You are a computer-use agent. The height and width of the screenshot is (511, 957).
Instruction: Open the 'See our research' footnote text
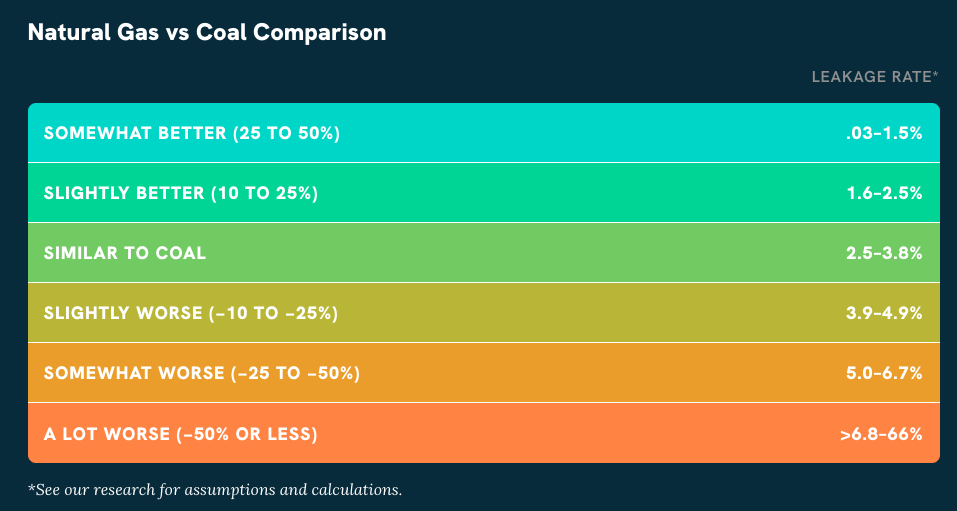[x=215, y=490]
